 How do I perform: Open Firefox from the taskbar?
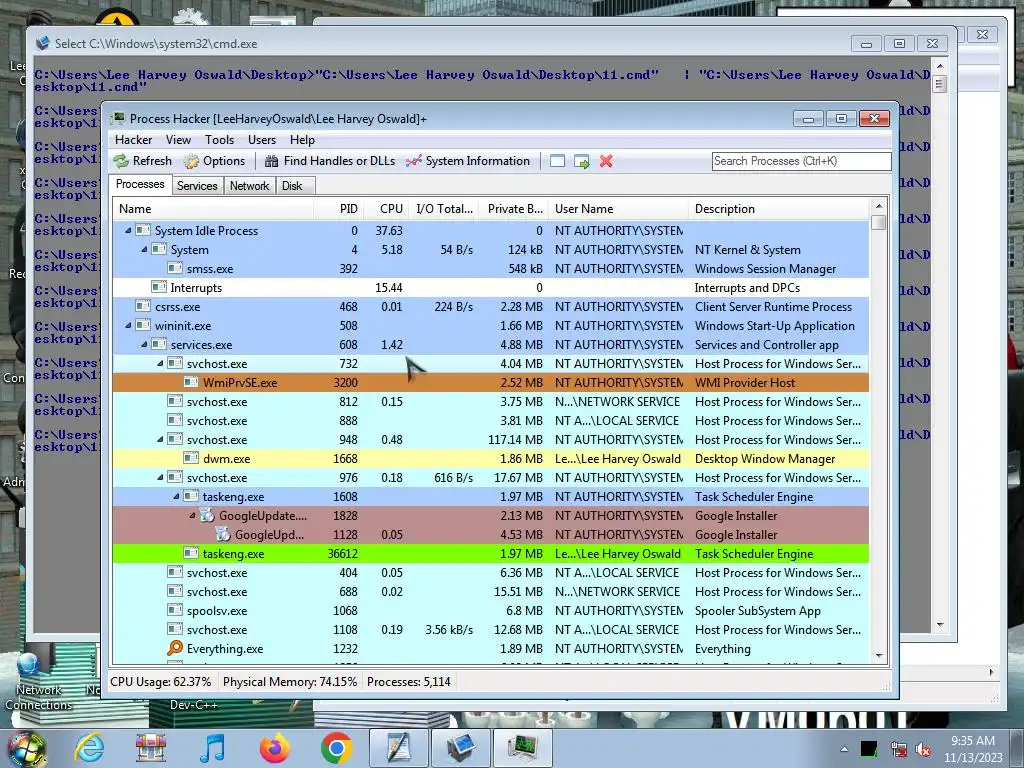[x=274, y=748]
